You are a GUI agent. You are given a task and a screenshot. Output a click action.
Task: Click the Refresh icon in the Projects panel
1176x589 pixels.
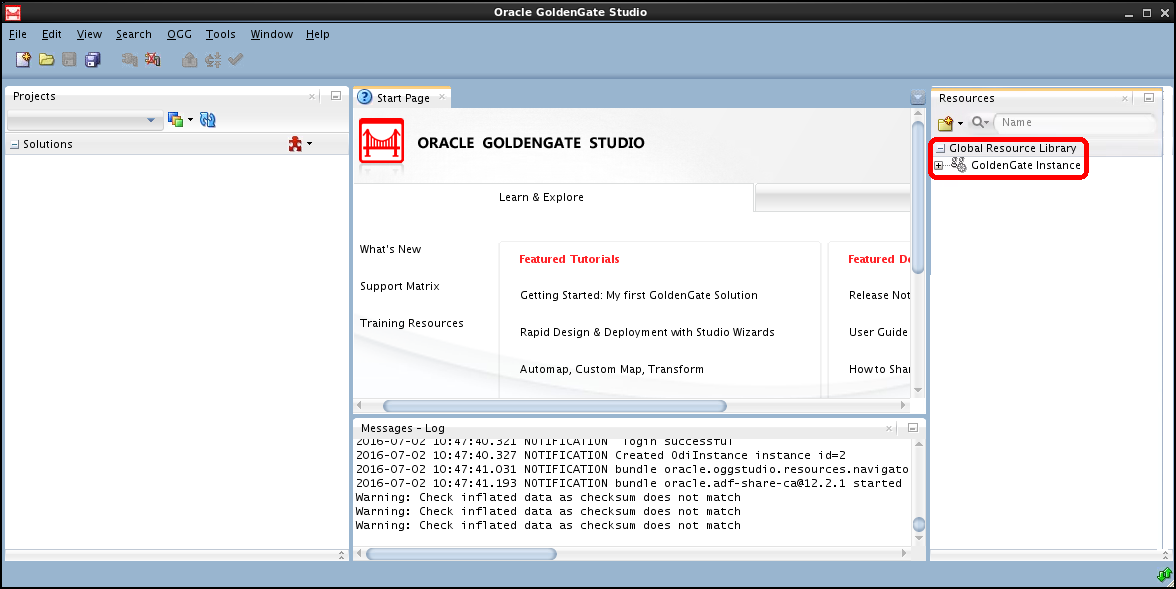click(x=208, y=119)
